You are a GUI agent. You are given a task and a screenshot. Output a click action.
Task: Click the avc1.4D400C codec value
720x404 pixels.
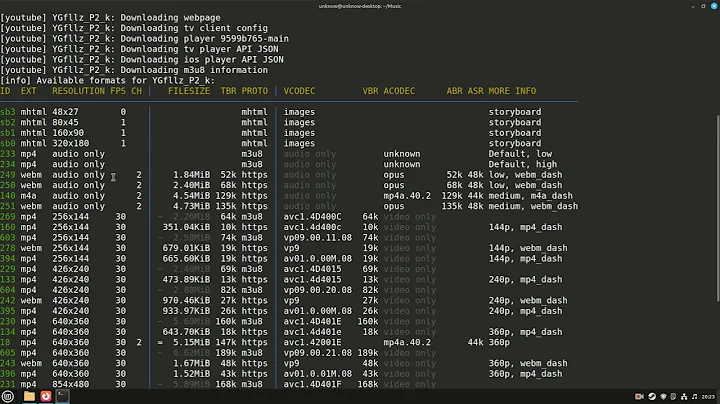tap(312, 217)
